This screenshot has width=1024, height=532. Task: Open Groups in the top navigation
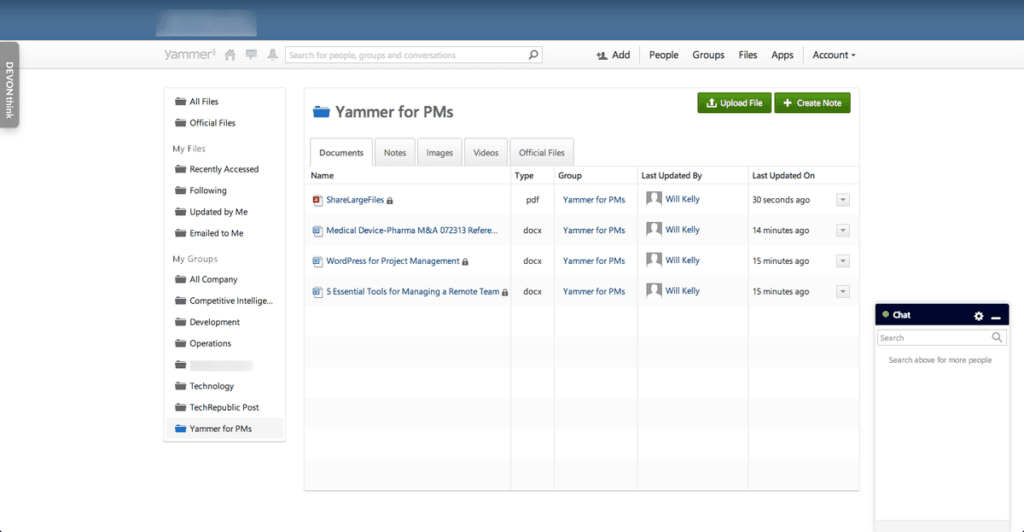tap(708, 55)
